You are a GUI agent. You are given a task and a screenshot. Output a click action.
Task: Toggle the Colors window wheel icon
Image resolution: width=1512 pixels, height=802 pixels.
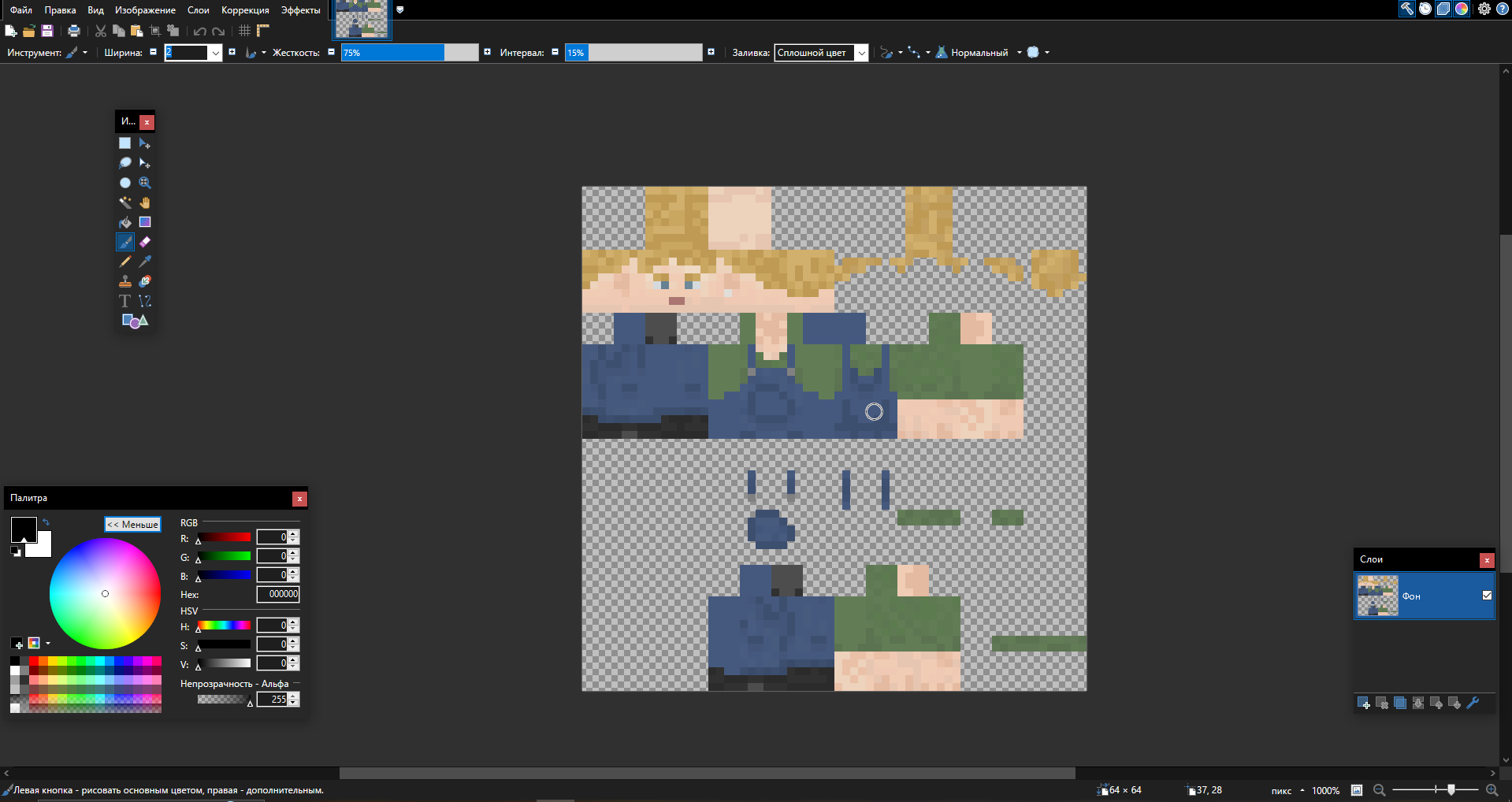[x=1462, y=9]
